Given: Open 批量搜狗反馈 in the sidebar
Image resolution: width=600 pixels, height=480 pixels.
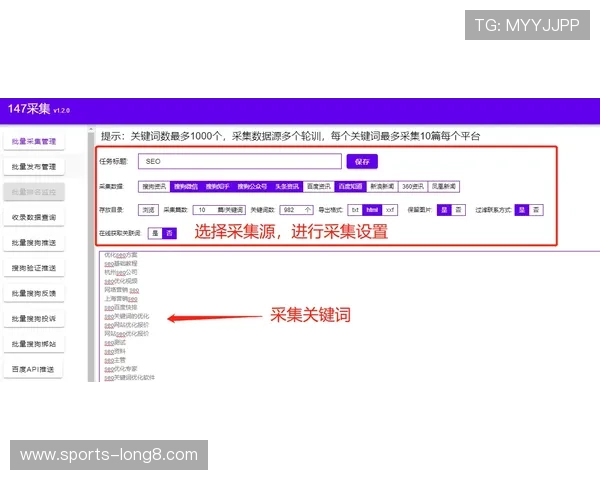Looking at the screenshot, I should [34, 293].
